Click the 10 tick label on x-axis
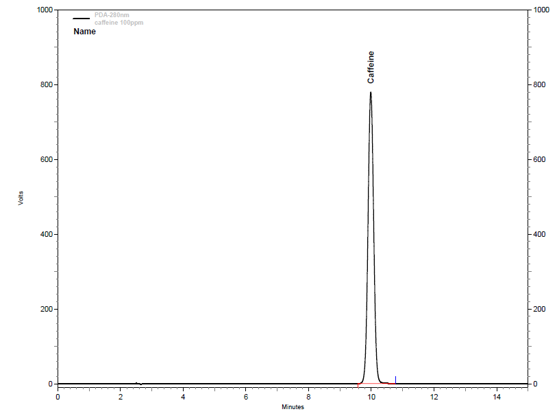 [x=371, y=397]
